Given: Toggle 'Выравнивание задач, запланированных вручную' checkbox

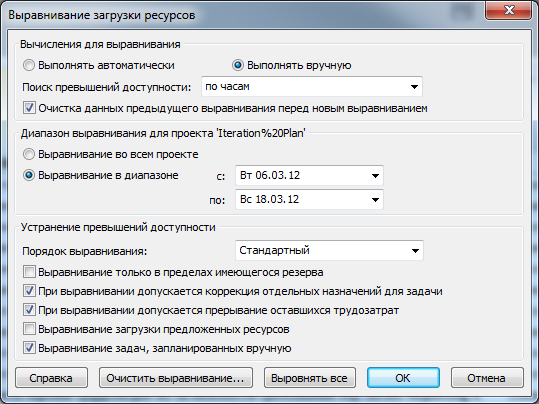Looking at the screenshot, I should [x=29, y=348].
